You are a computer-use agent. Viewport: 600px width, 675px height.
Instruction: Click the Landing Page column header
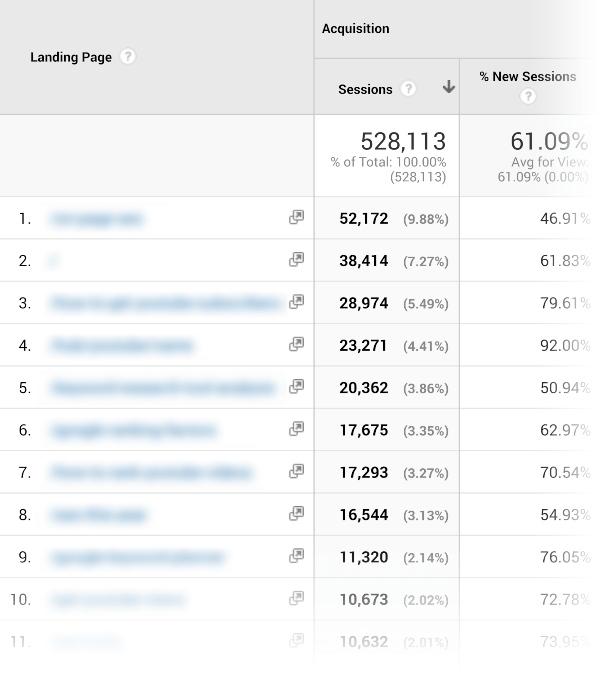point(70,57)
